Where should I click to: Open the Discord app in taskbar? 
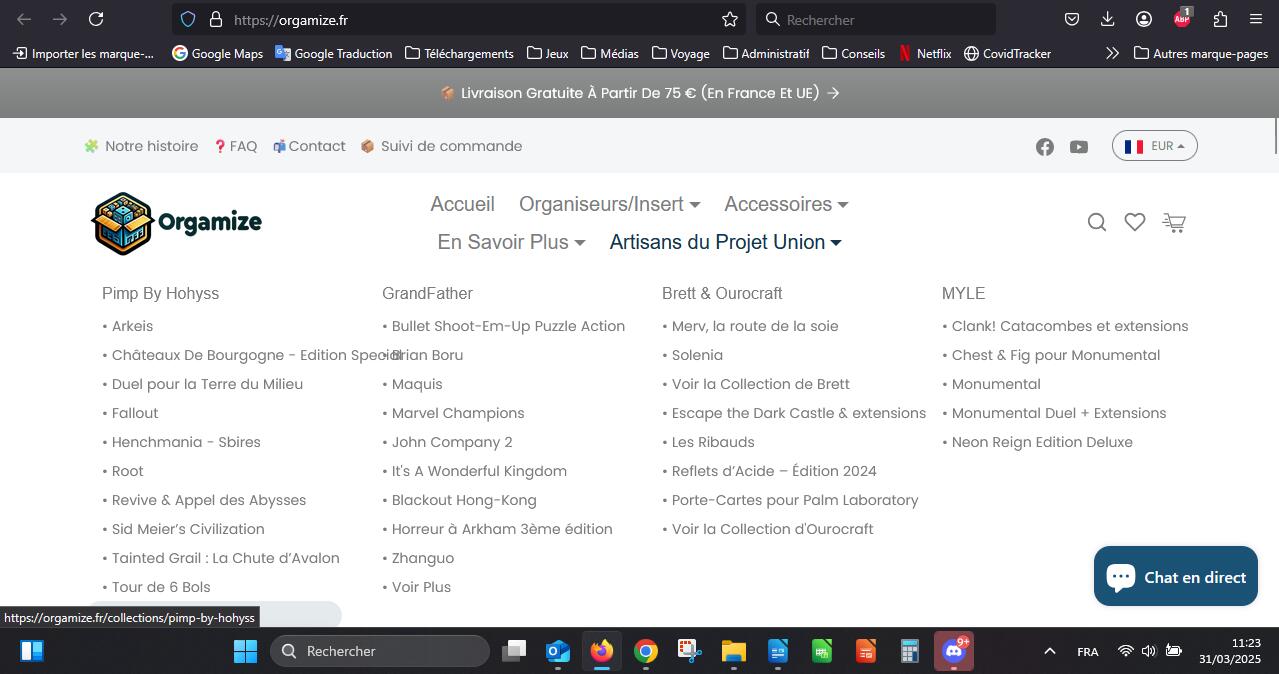tap(953, 651)
